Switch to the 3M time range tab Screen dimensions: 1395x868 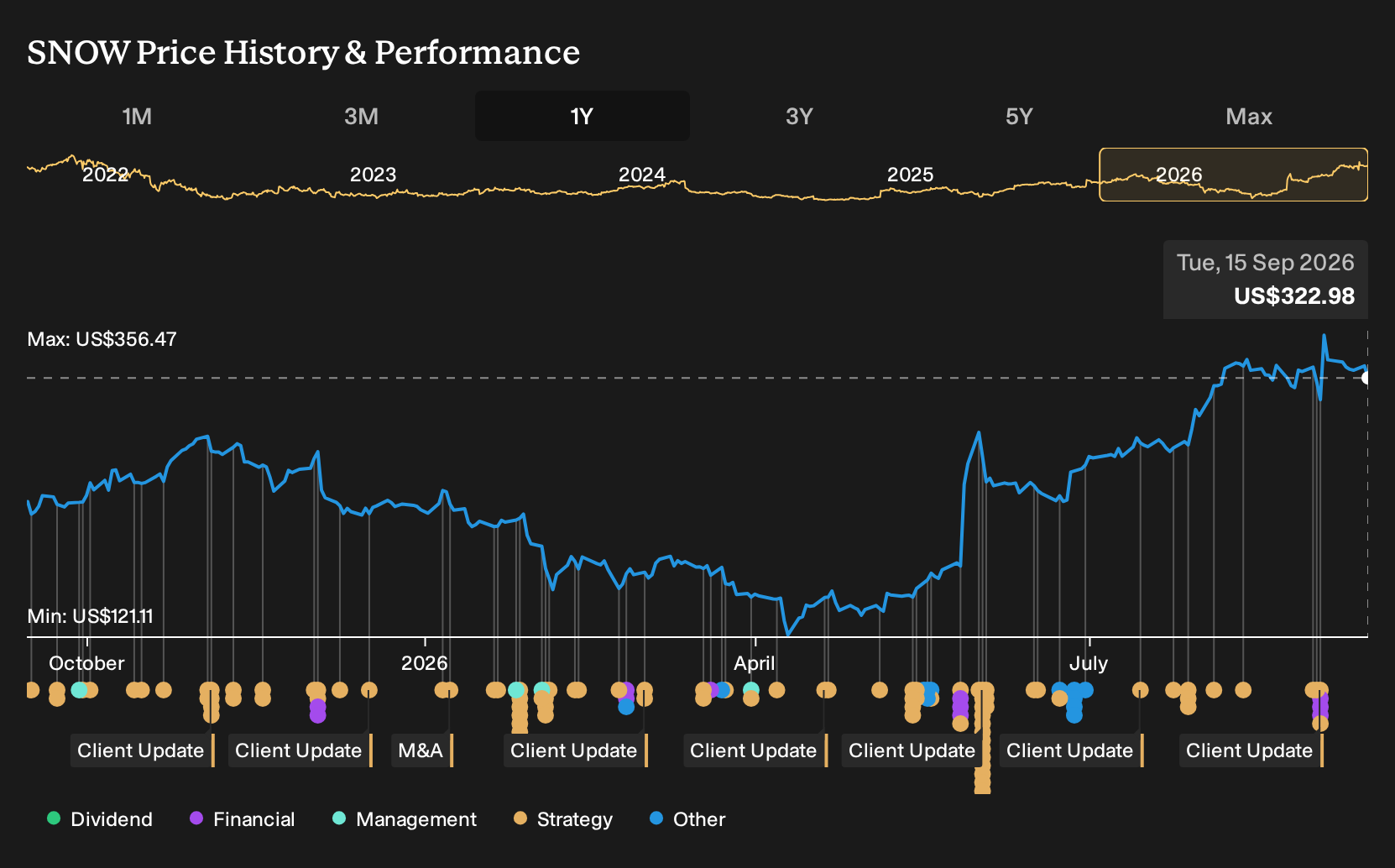click(x=361, y=116)
